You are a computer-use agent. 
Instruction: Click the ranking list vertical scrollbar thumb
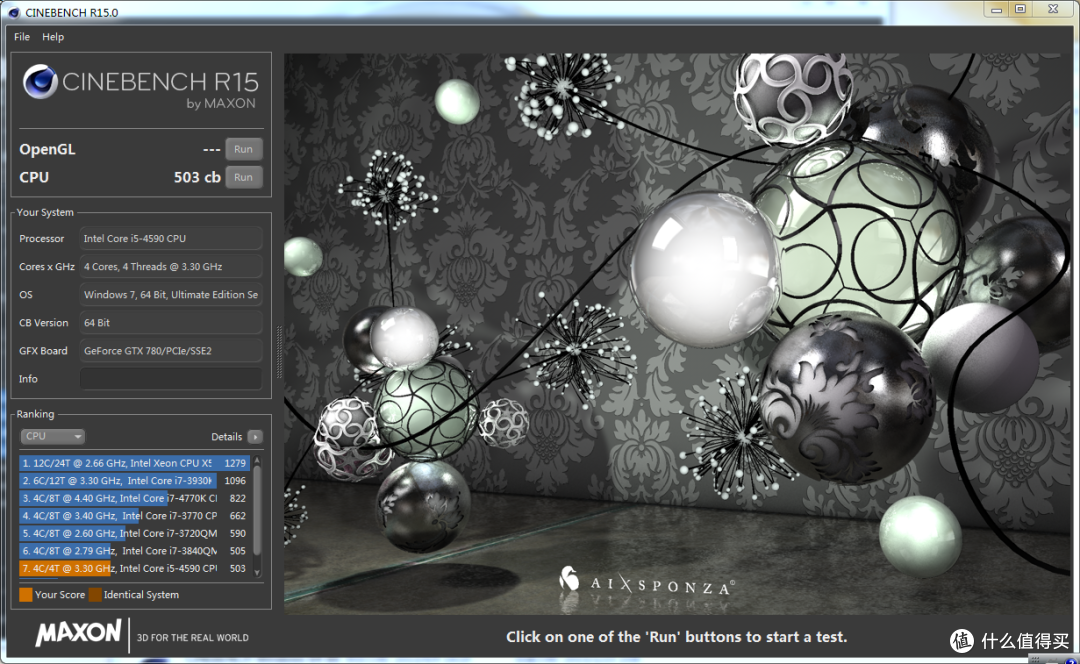(258, 510)
